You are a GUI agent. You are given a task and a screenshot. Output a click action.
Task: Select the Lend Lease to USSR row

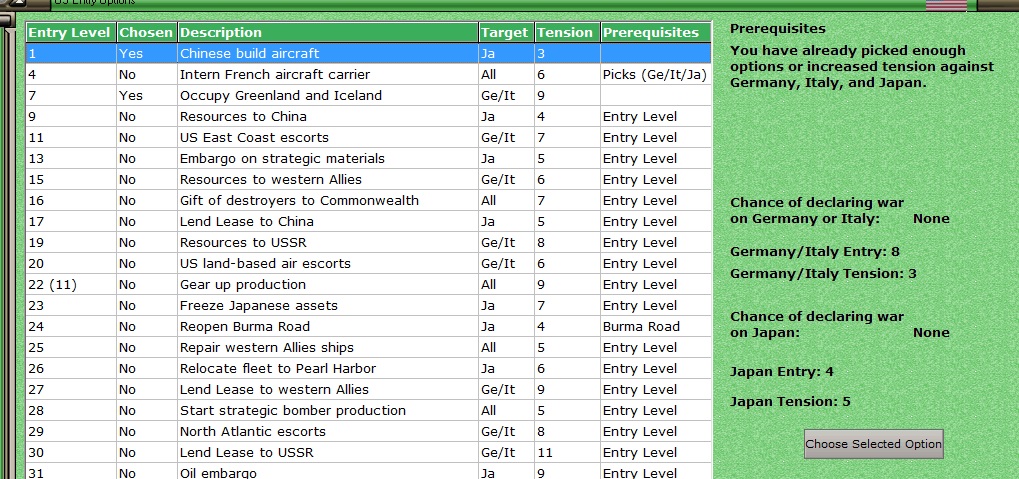click(368, 452)
